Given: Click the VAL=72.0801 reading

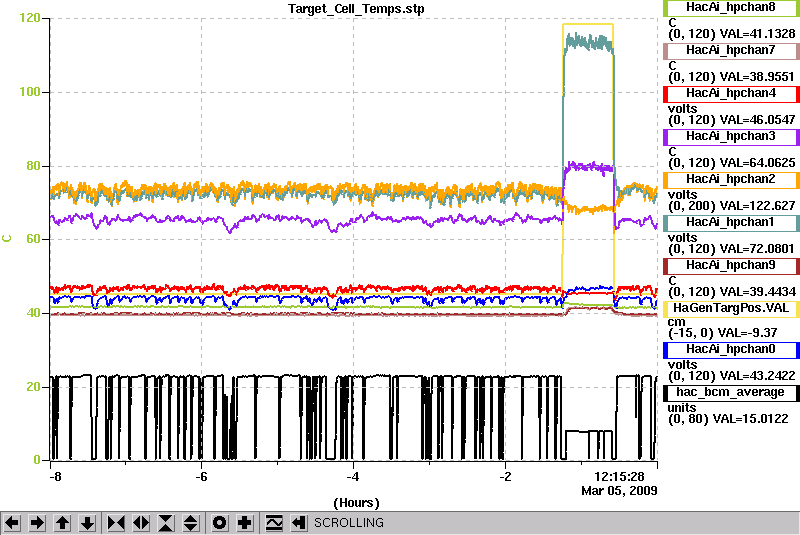Looking at the screenshot, I should (757, 249).
